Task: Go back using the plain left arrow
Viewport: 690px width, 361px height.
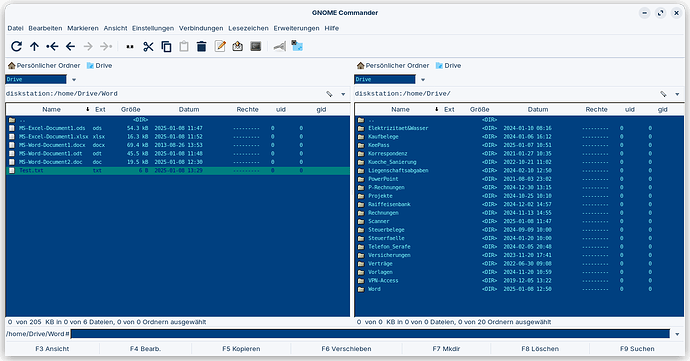Action: point(70,46)
